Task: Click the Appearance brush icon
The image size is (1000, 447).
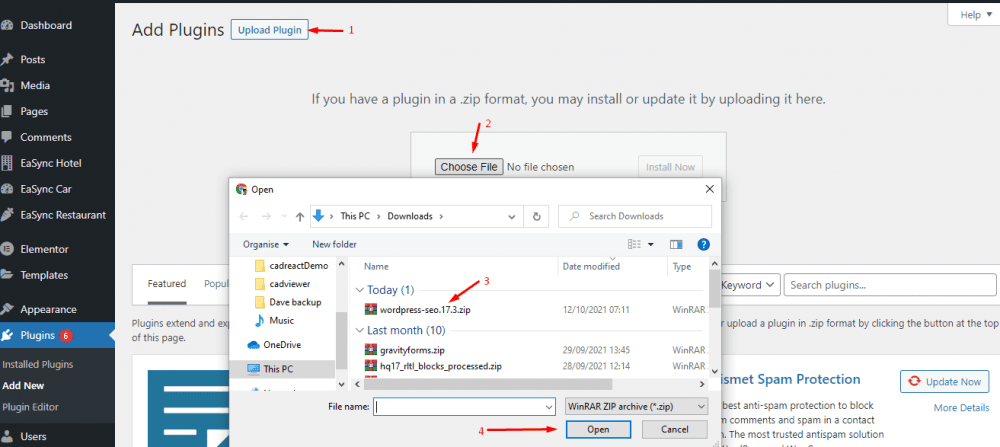Action: click(x=7, y=309)
